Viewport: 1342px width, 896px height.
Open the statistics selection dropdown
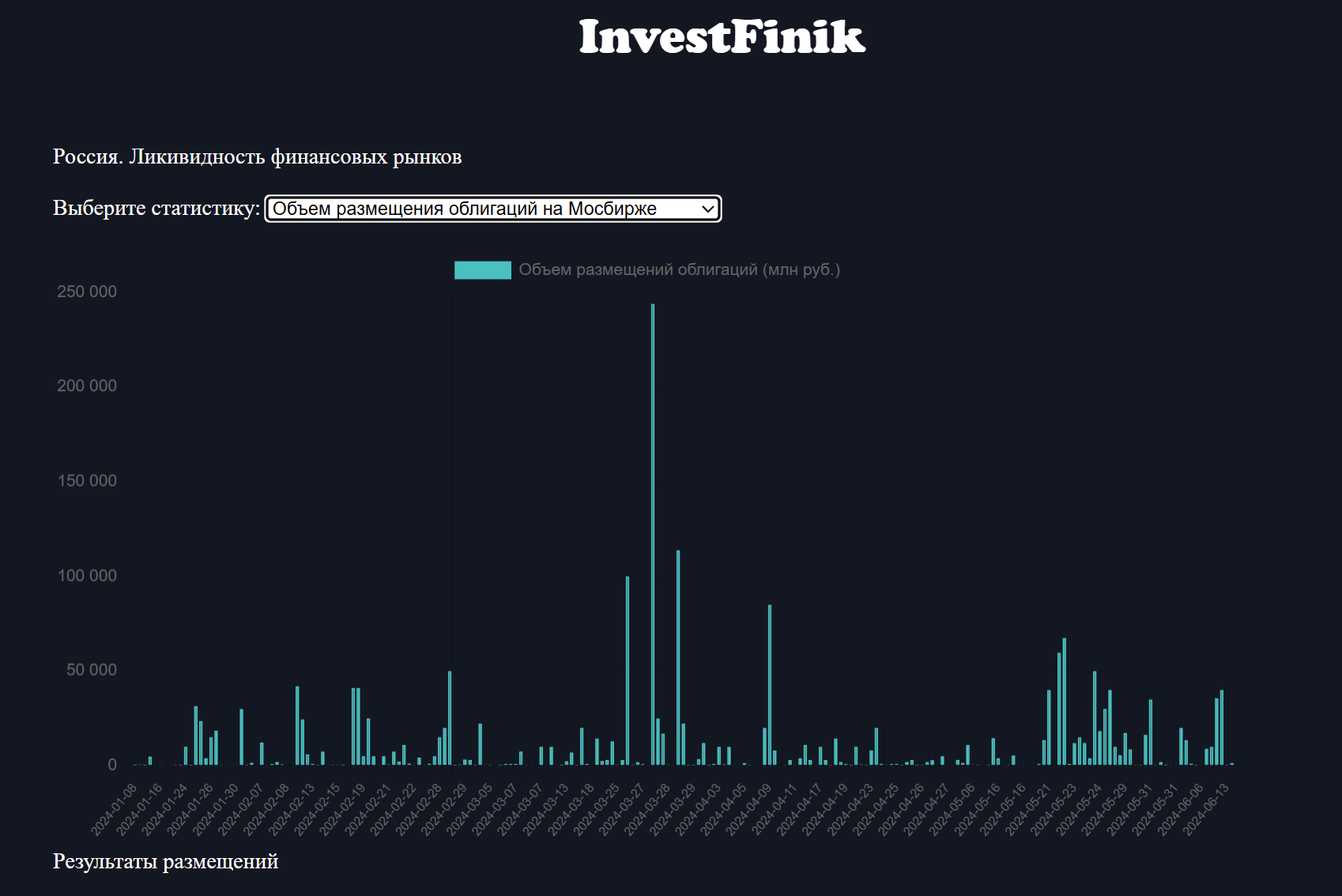pyautogui.click(x=492, y=209)
